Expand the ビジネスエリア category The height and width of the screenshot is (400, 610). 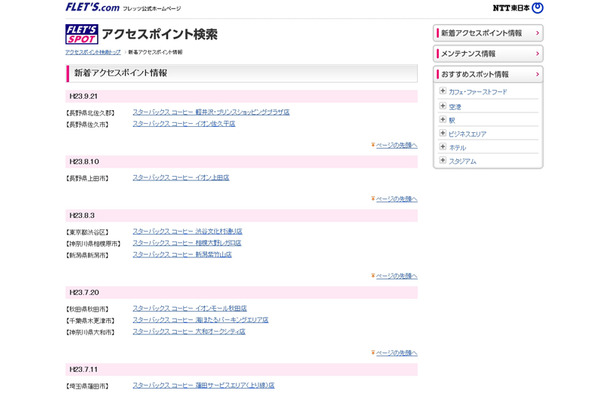coord(442,133)
